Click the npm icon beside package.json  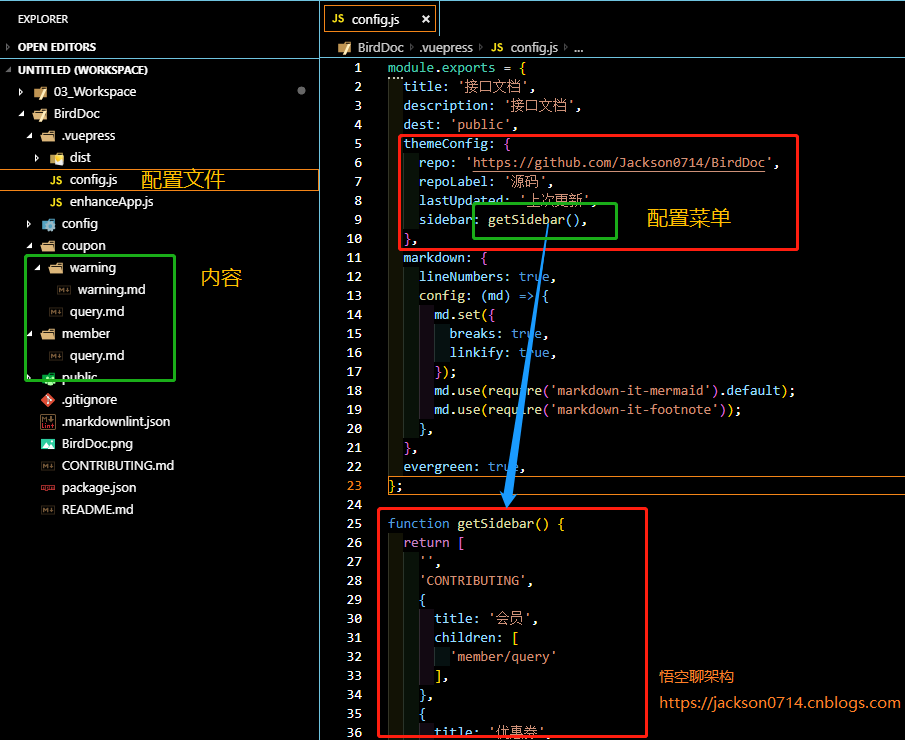tap(48, 488)
